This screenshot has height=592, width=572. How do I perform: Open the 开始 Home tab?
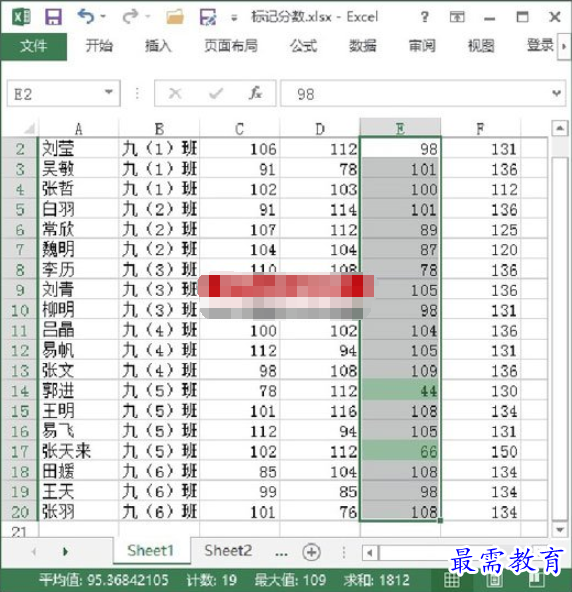tap(99, 46)
